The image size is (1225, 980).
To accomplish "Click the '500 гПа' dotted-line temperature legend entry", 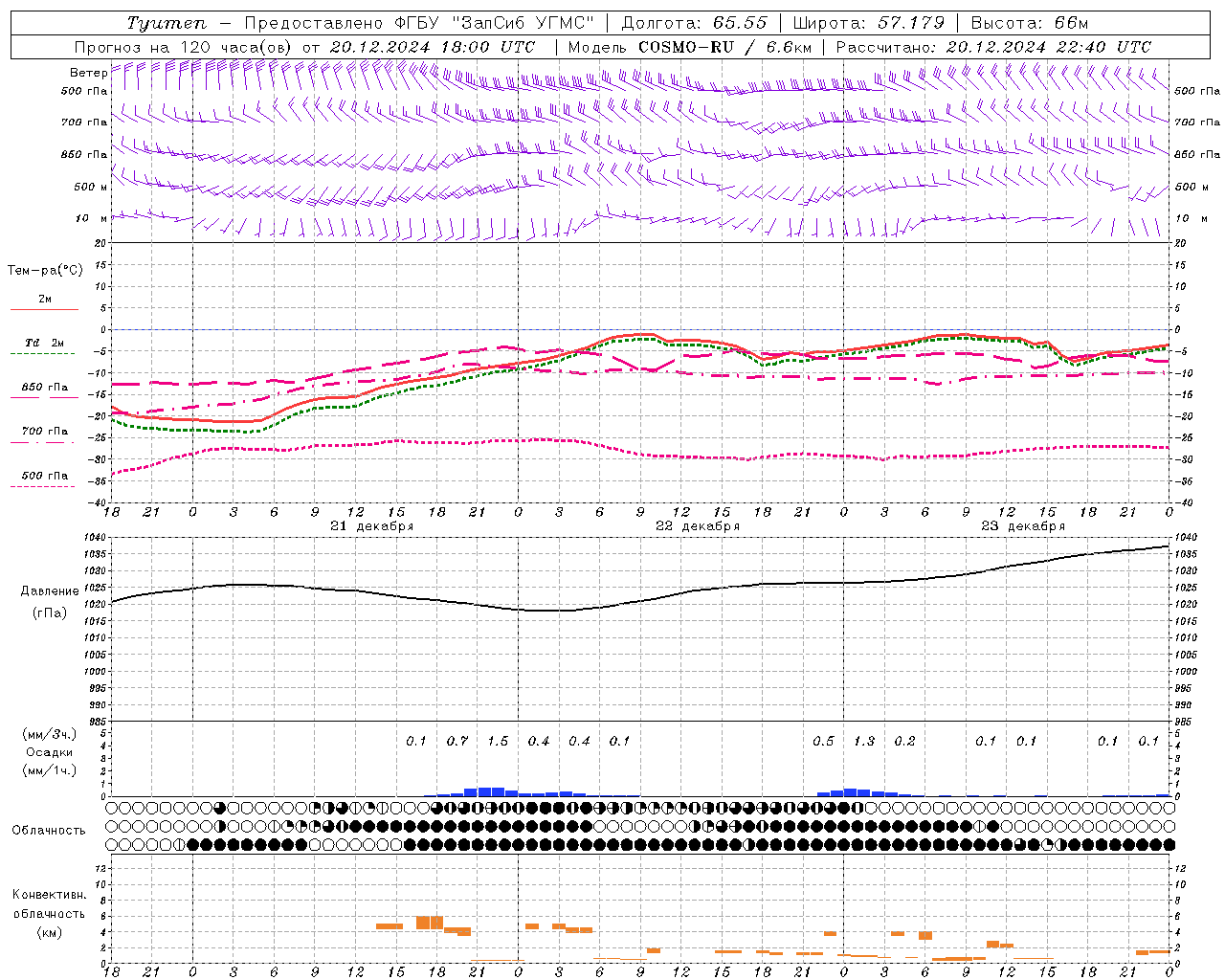I will click(44, 476).
